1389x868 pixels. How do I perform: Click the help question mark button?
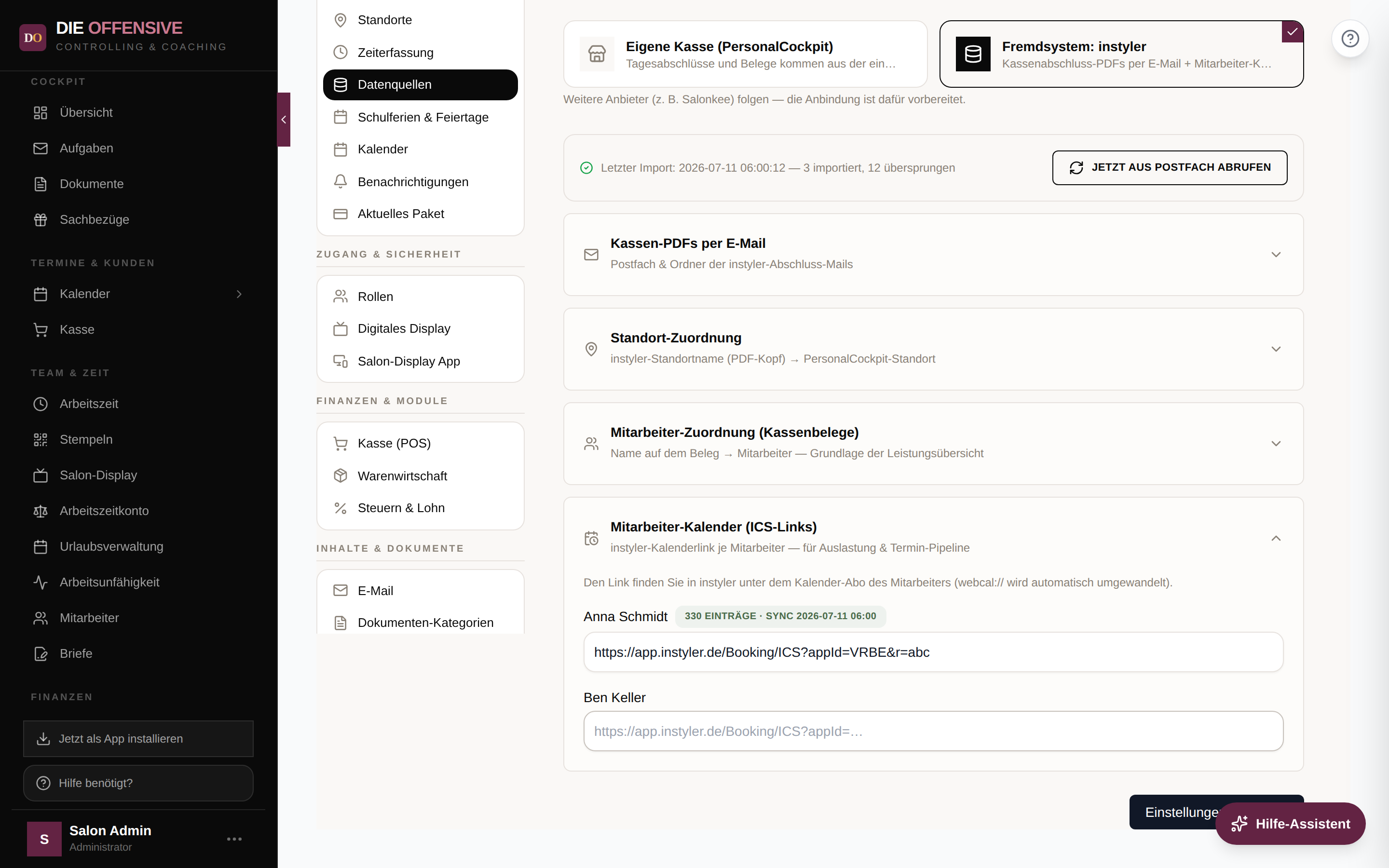pyautogui.click(x=1350, y=39)
